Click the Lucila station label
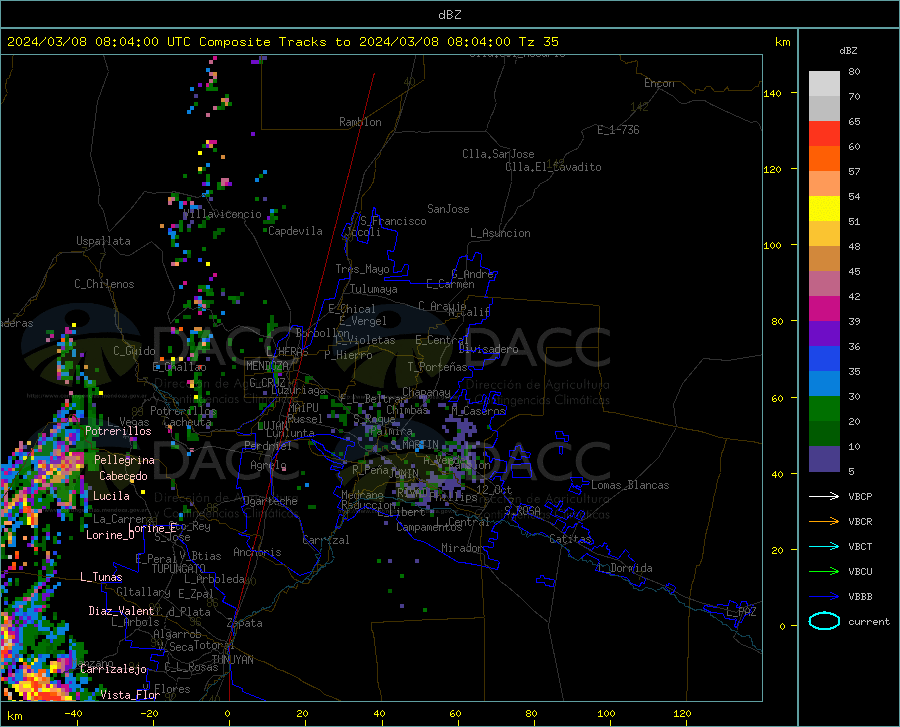900x727 pixels. coord(111,496)
